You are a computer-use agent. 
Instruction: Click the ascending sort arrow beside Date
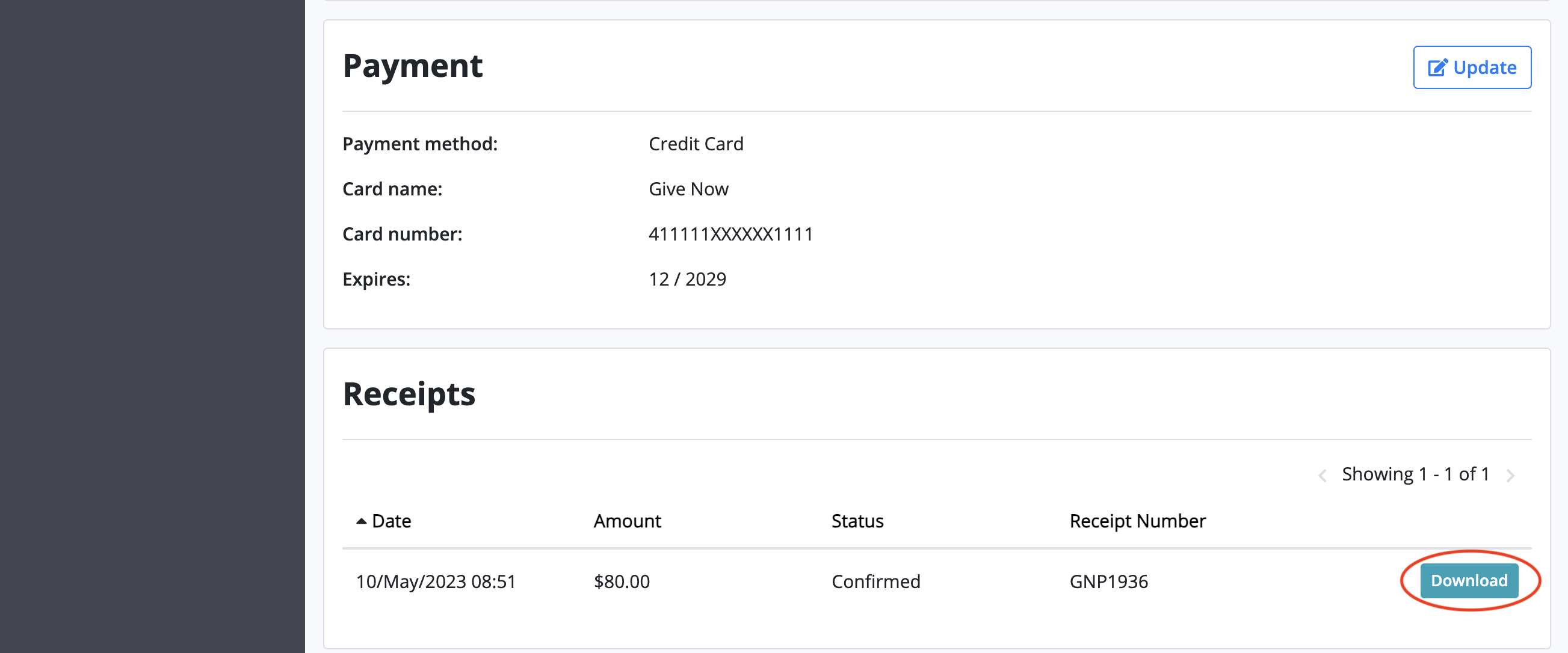tap(361, 521)
